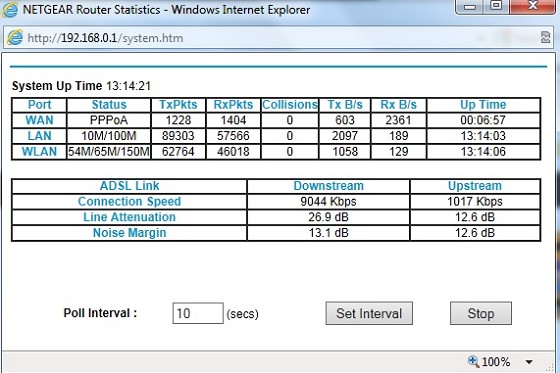Stop polling with the Stop button
The height and width of the screenshot is (373, 560).
(481, 313)
